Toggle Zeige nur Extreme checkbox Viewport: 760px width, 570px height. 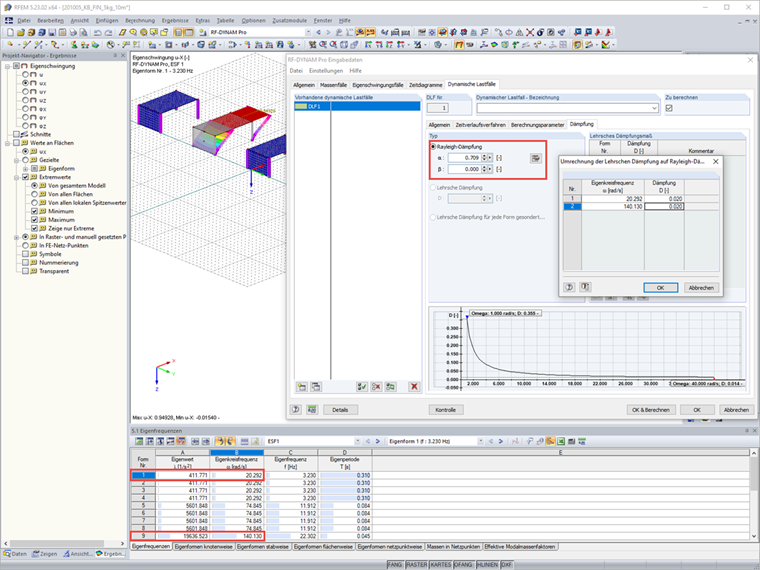pos(34,228)
